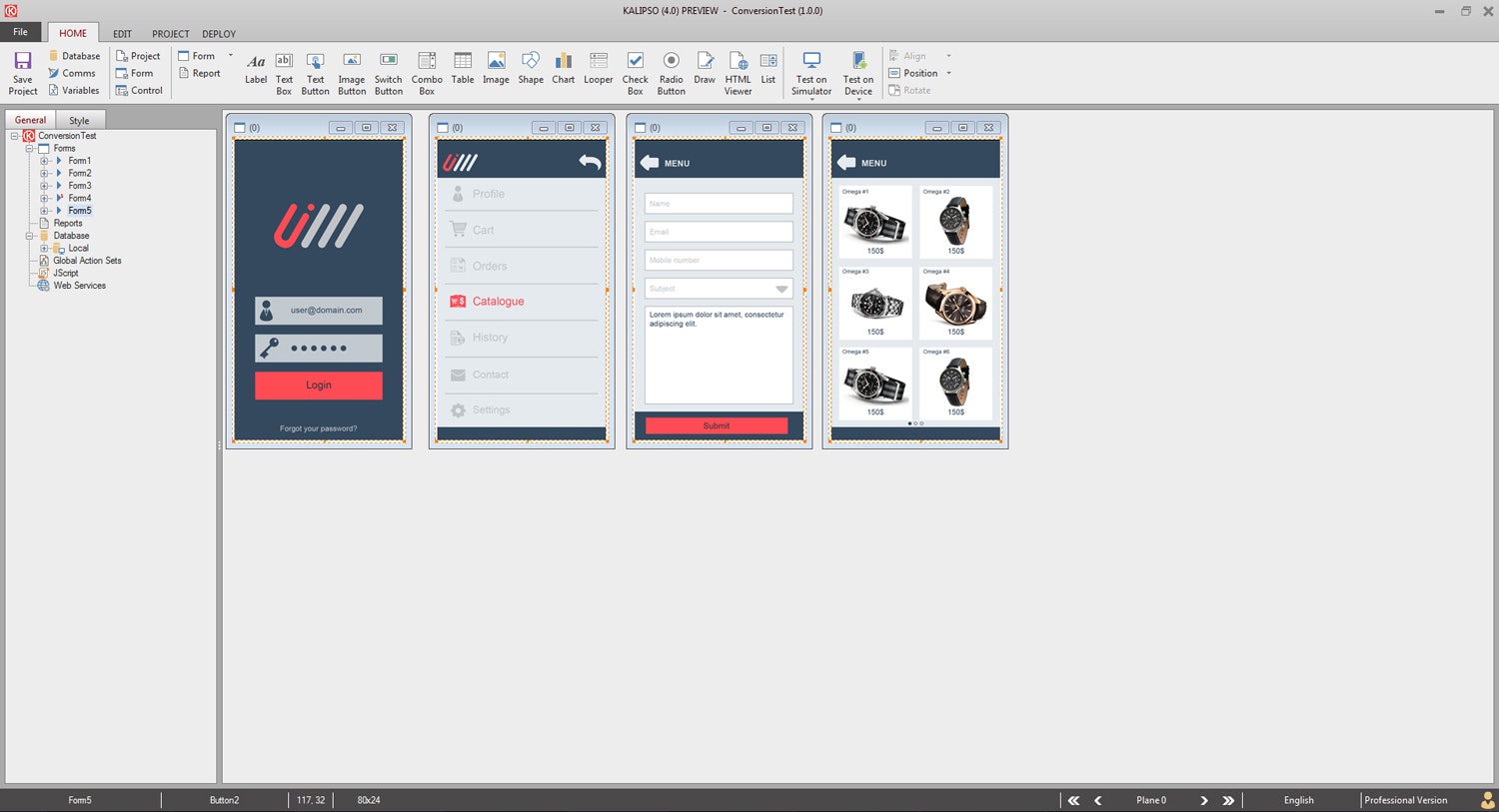The width and height of the screenshot is (1499, 812).
Task: Open the Form dropdown in the ribbon
Action: point(228,55)
